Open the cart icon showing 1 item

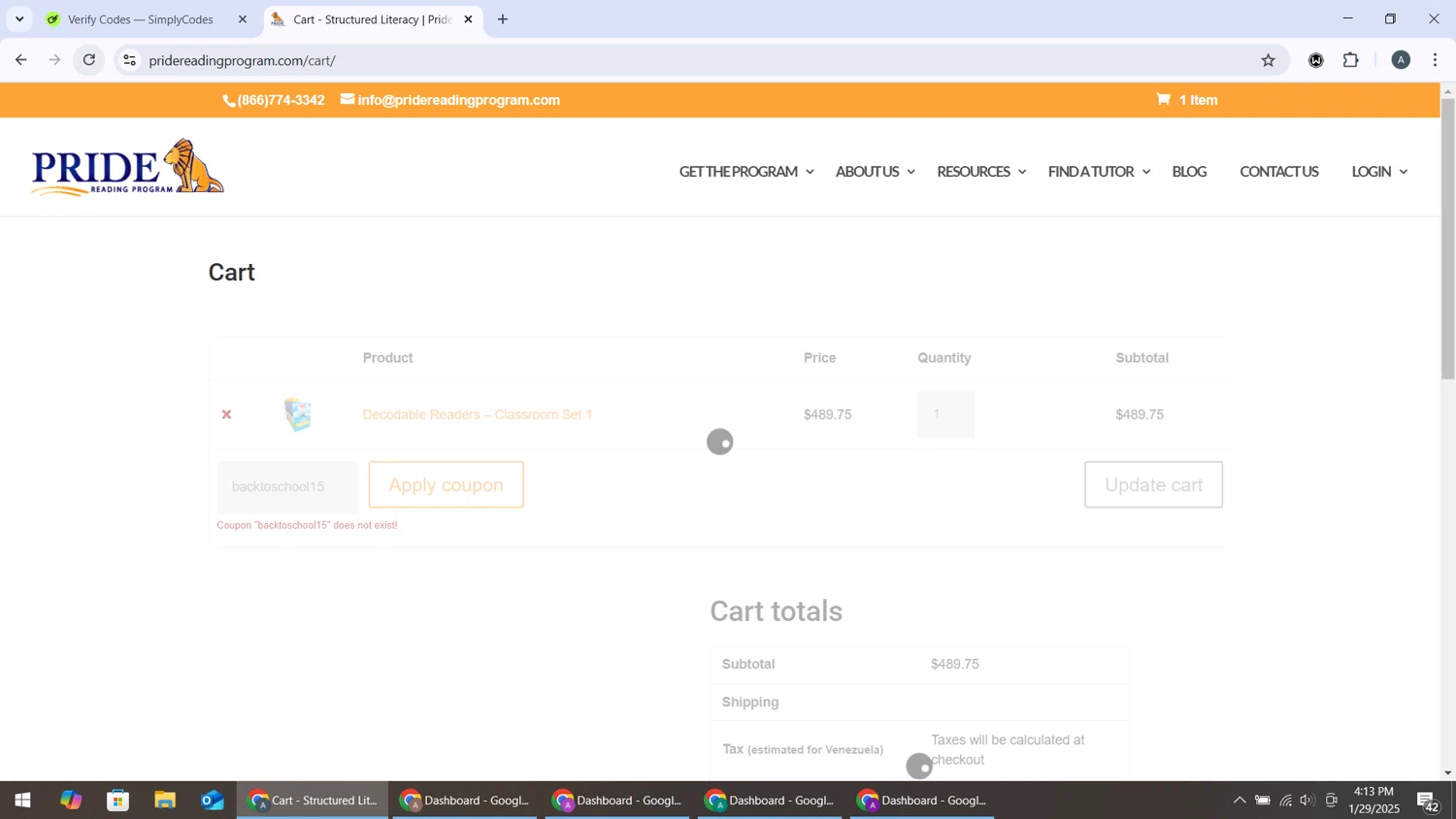click(x=1187, y=100)
